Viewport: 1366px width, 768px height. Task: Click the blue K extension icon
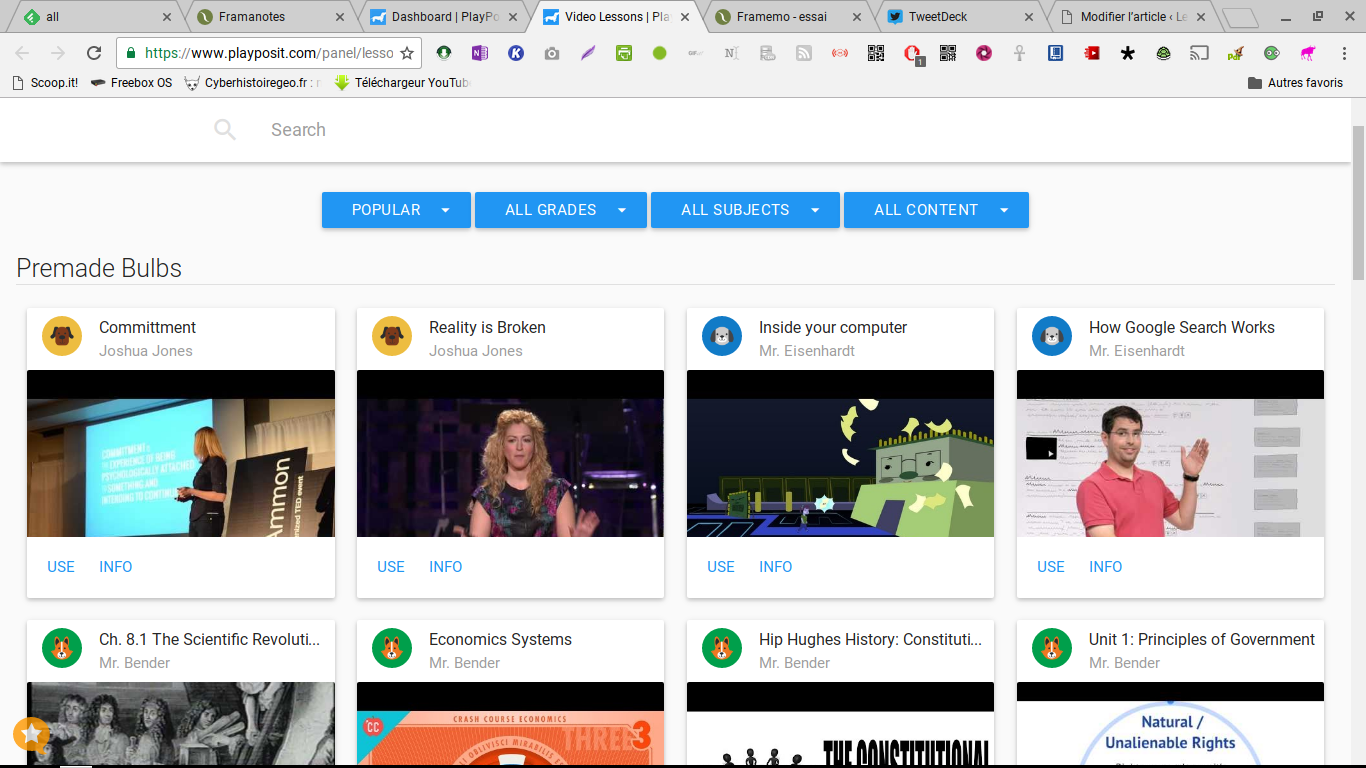pos(516,53)
